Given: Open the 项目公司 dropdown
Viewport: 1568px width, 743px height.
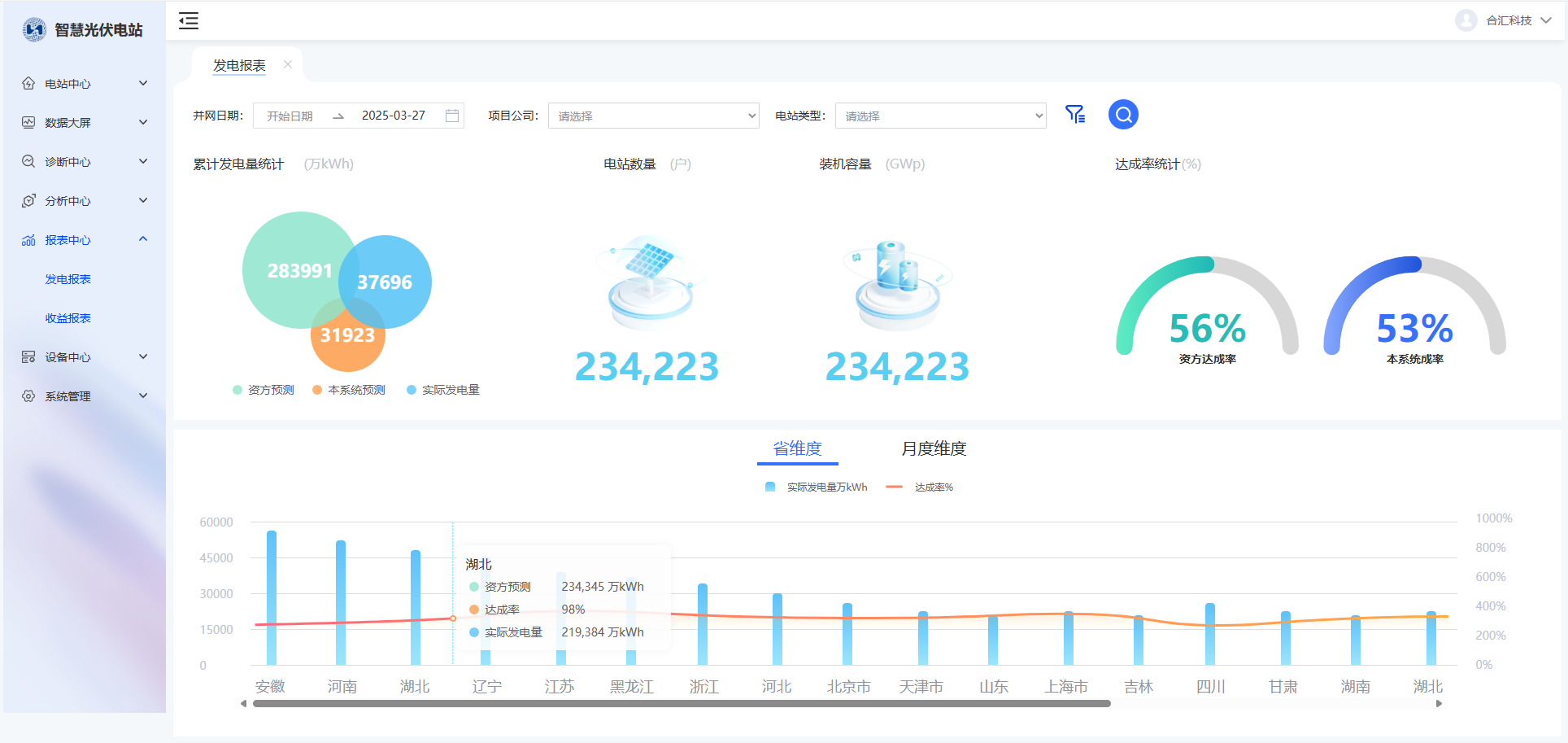Looking at the screenshot, I should 653,116.
